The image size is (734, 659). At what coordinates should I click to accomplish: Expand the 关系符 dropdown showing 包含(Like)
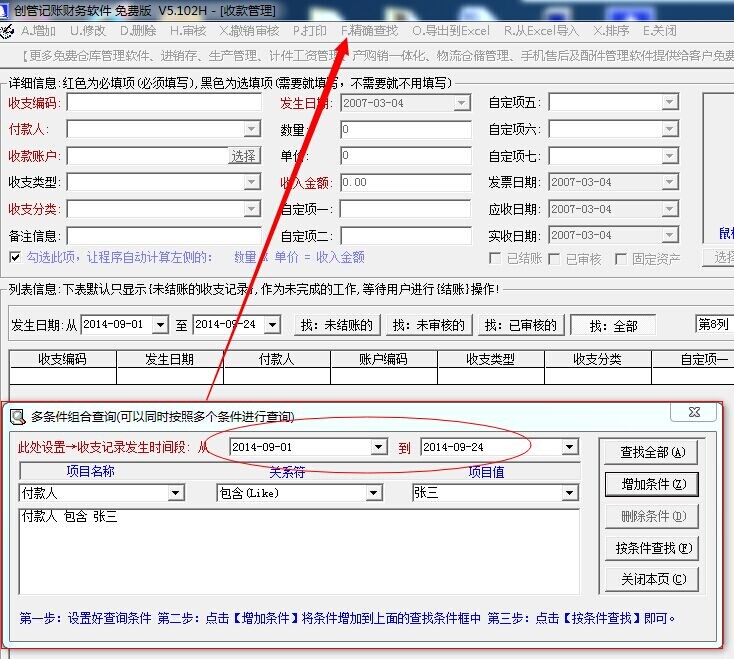[374, 493]
